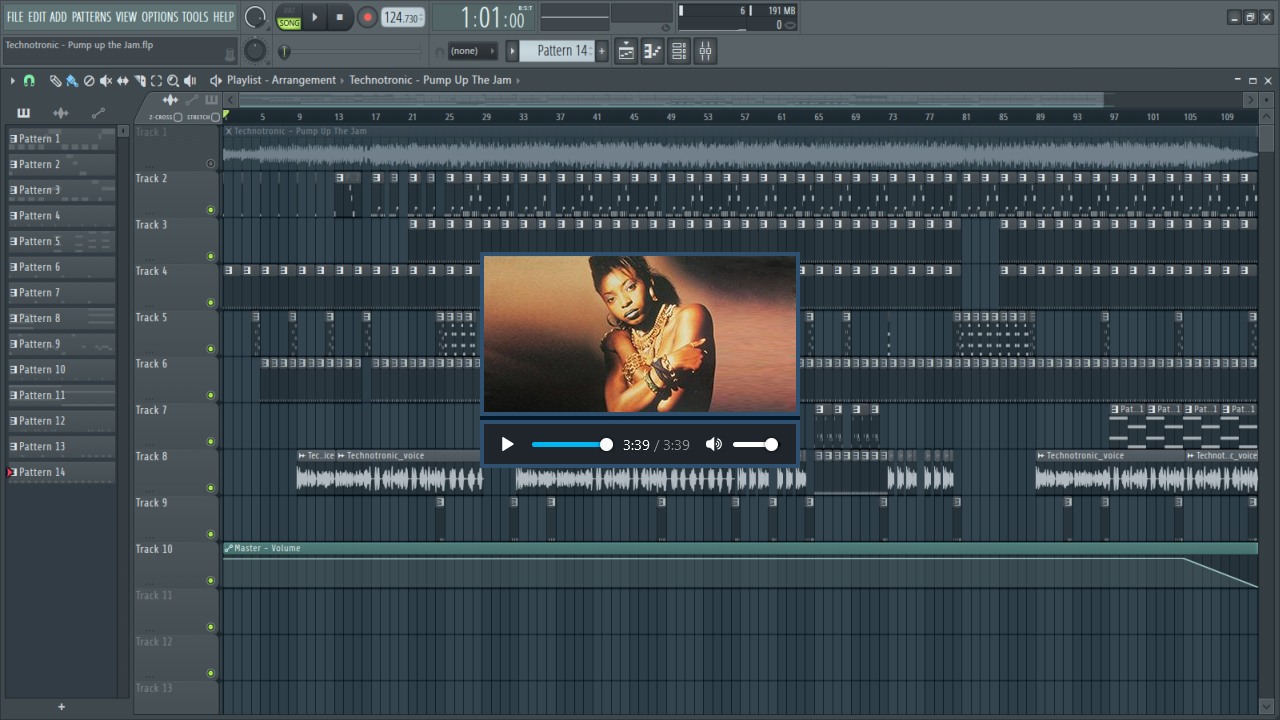Image resolution: width=1280 pixels, height=720 pixels.
Task: Mute Track 5 using its green dot
Action: (x=210, y=349)
